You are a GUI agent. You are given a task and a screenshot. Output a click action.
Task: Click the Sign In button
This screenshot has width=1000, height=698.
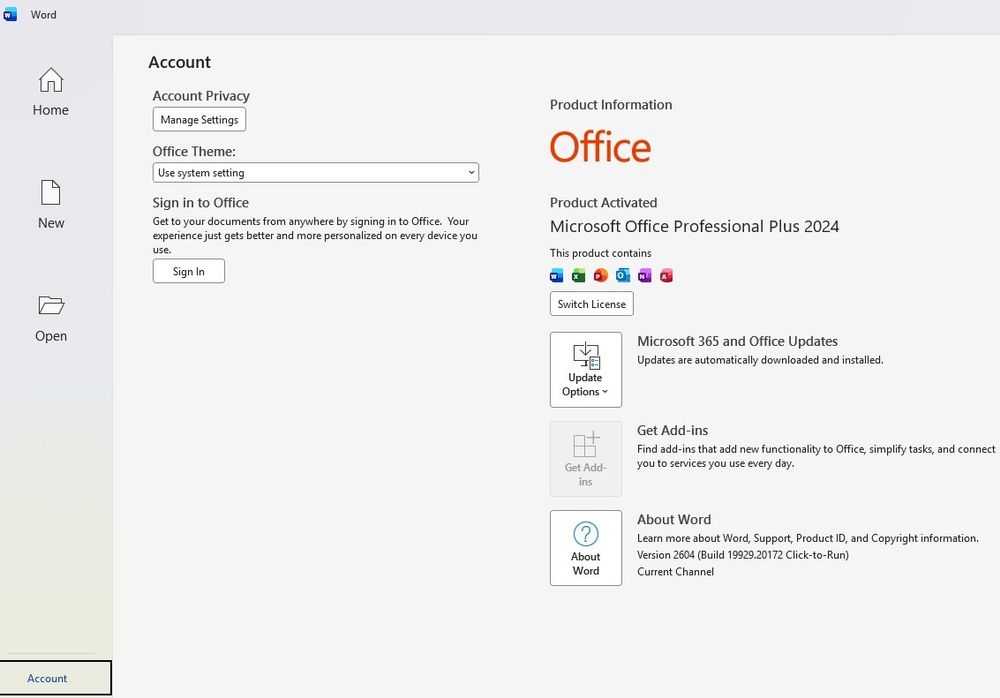189,271
